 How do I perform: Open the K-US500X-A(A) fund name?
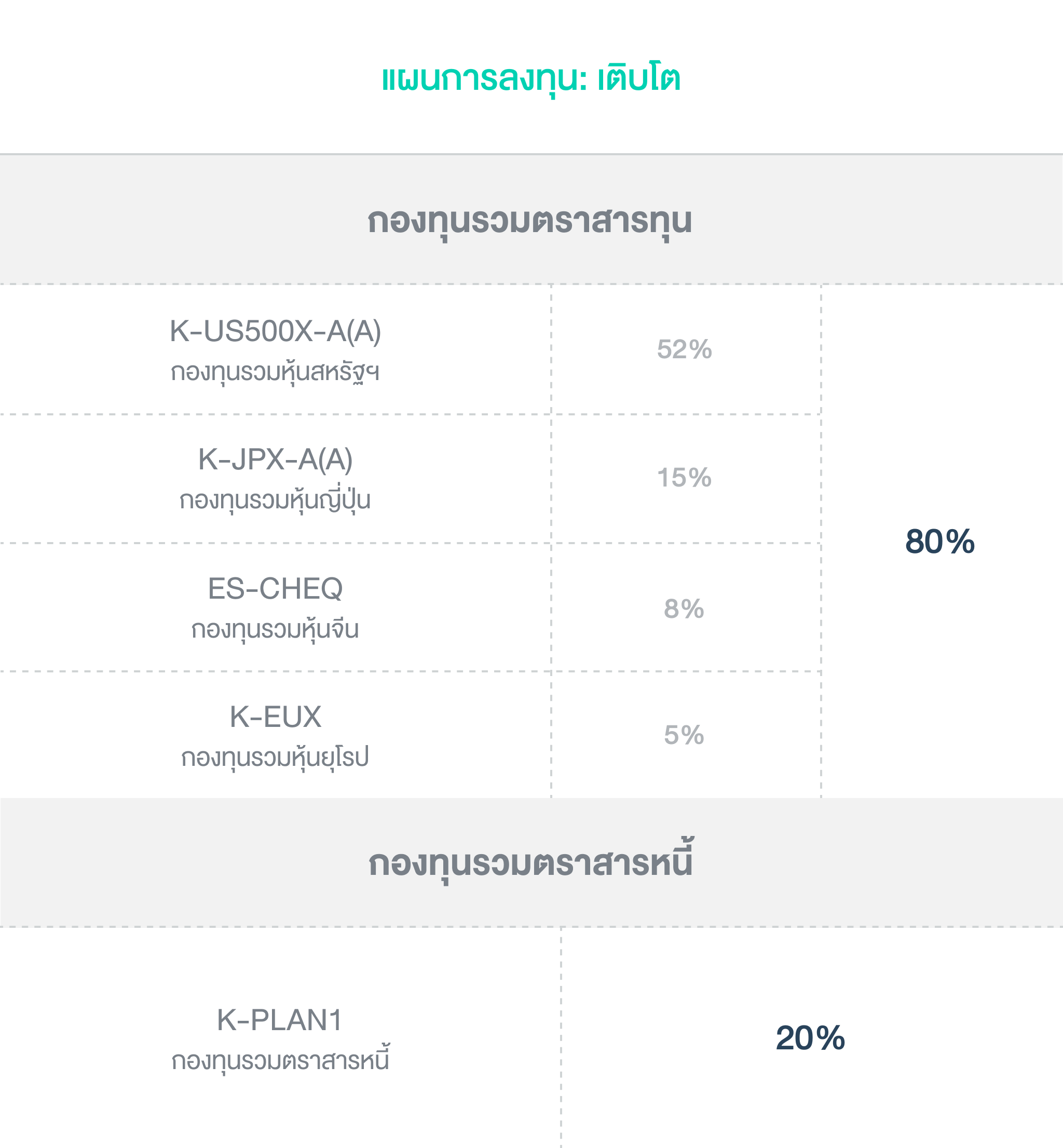(x=275, y=331)
